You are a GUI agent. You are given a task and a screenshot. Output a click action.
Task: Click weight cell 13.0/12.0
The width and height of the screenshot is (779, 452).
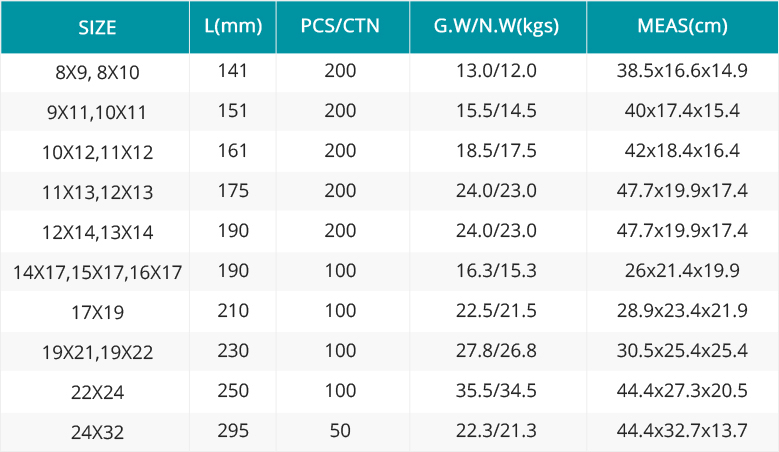pyautogui.click(x=497, y=71)
